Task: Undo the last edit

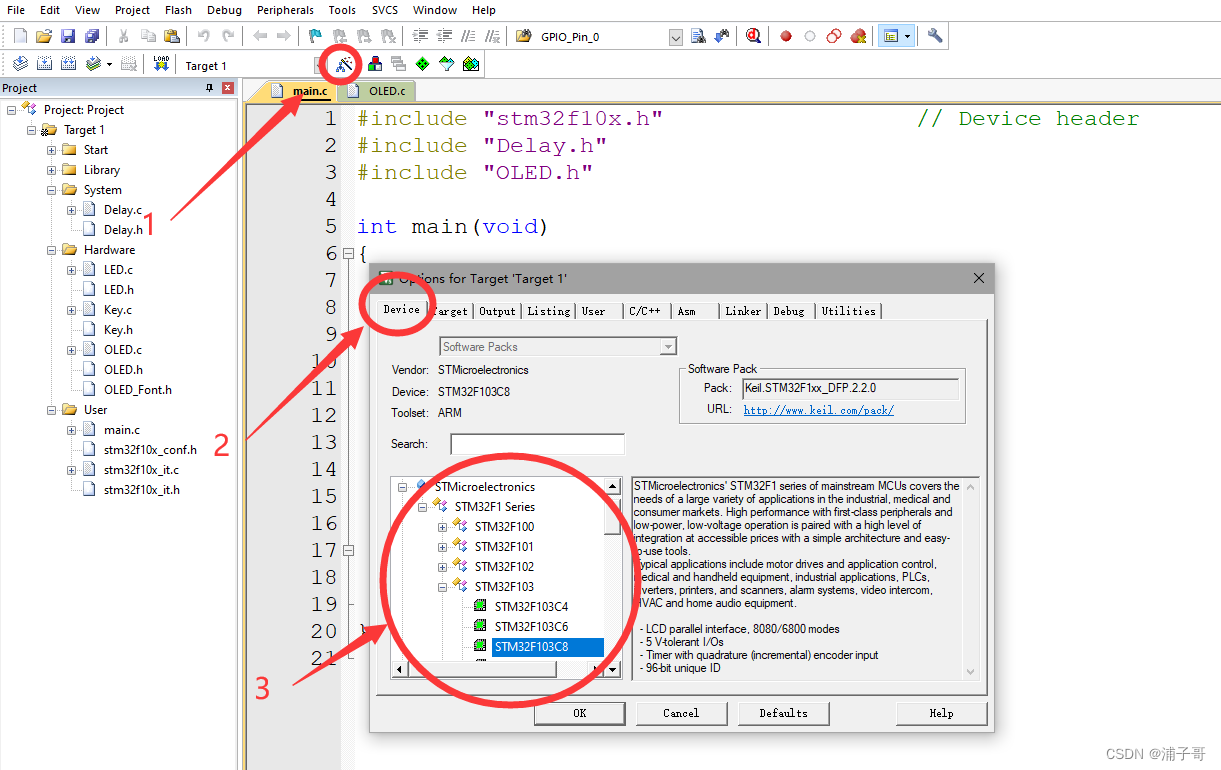Action: (x=203, y=36)
